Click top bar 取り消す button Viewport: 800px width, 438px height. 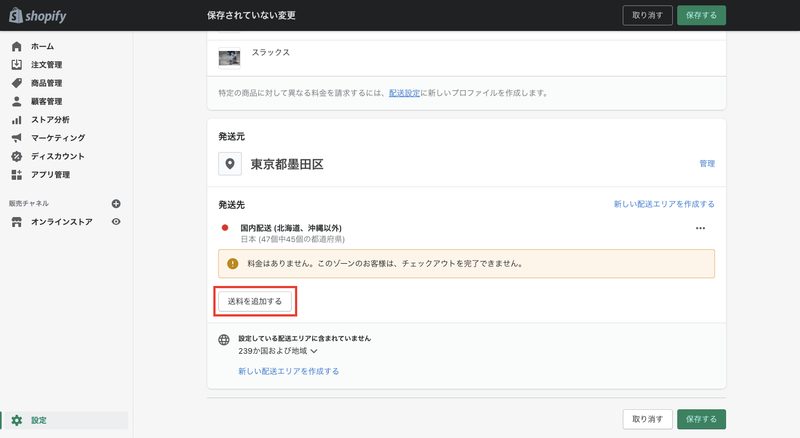tap(647, 15)
